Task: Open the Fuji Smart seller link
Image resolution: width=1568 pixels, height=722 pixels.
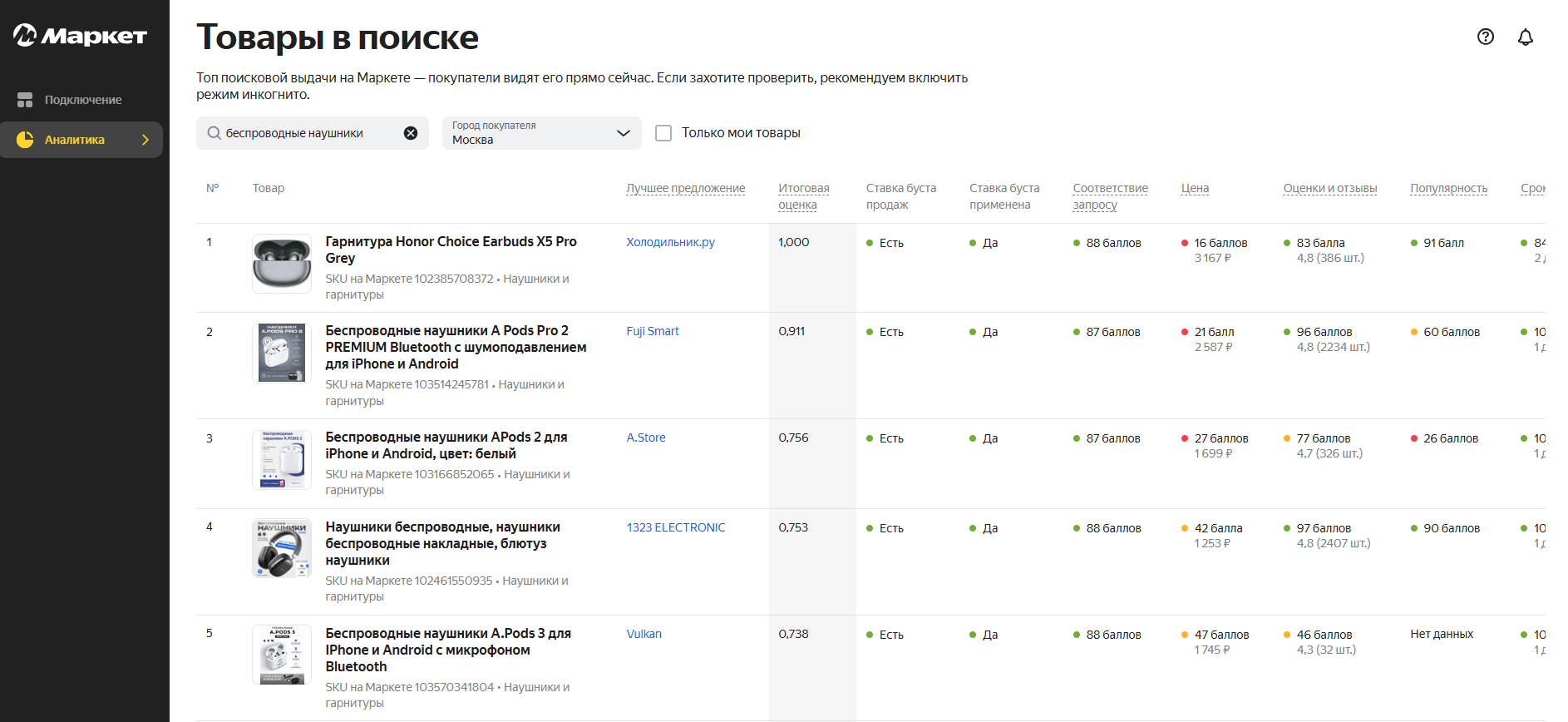Action: point(653,331)
